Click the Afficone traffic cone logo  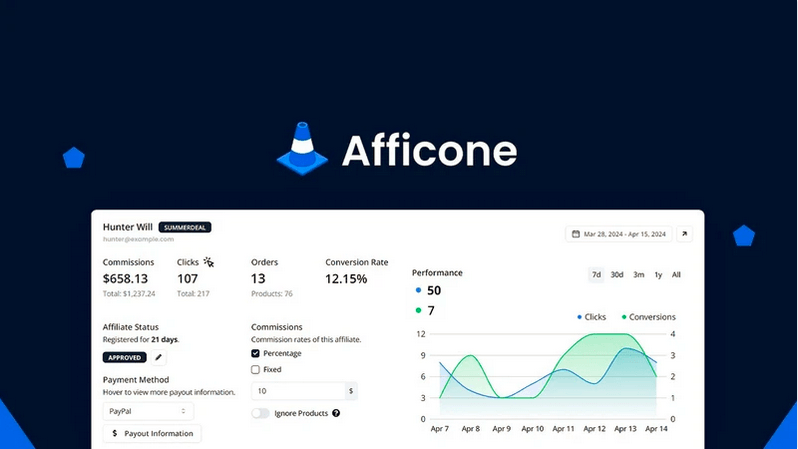tap(302, 149)
